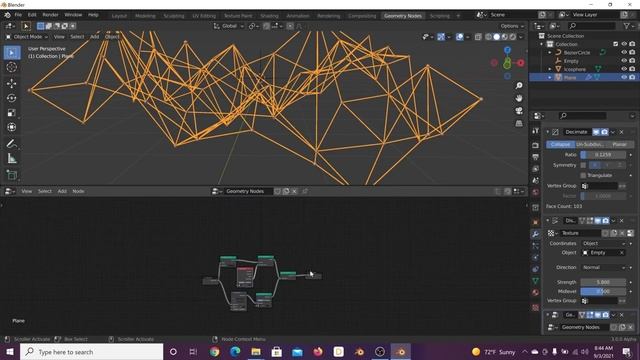Screen dimensions: 640x360
Task: Adjust the Decimate Ratio slider
Action: (x=603, y=155)
